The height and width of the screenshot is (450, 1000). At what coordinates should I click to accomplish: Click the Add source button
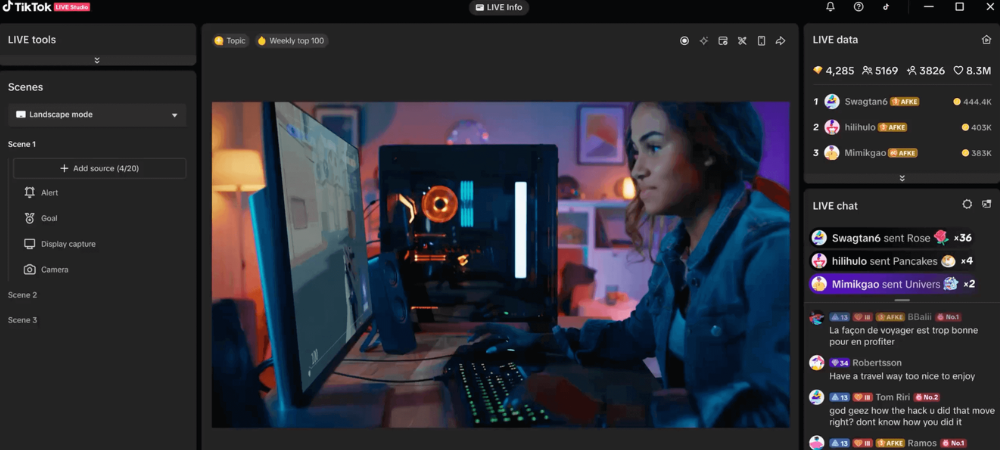pos(98,168)
